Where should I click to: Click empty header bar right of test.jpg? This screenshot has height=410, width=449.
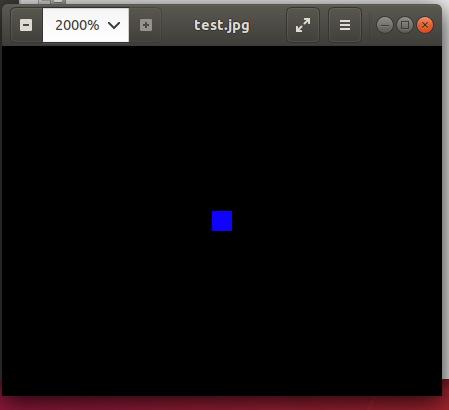pyautogui.click(x=268, y=25)
